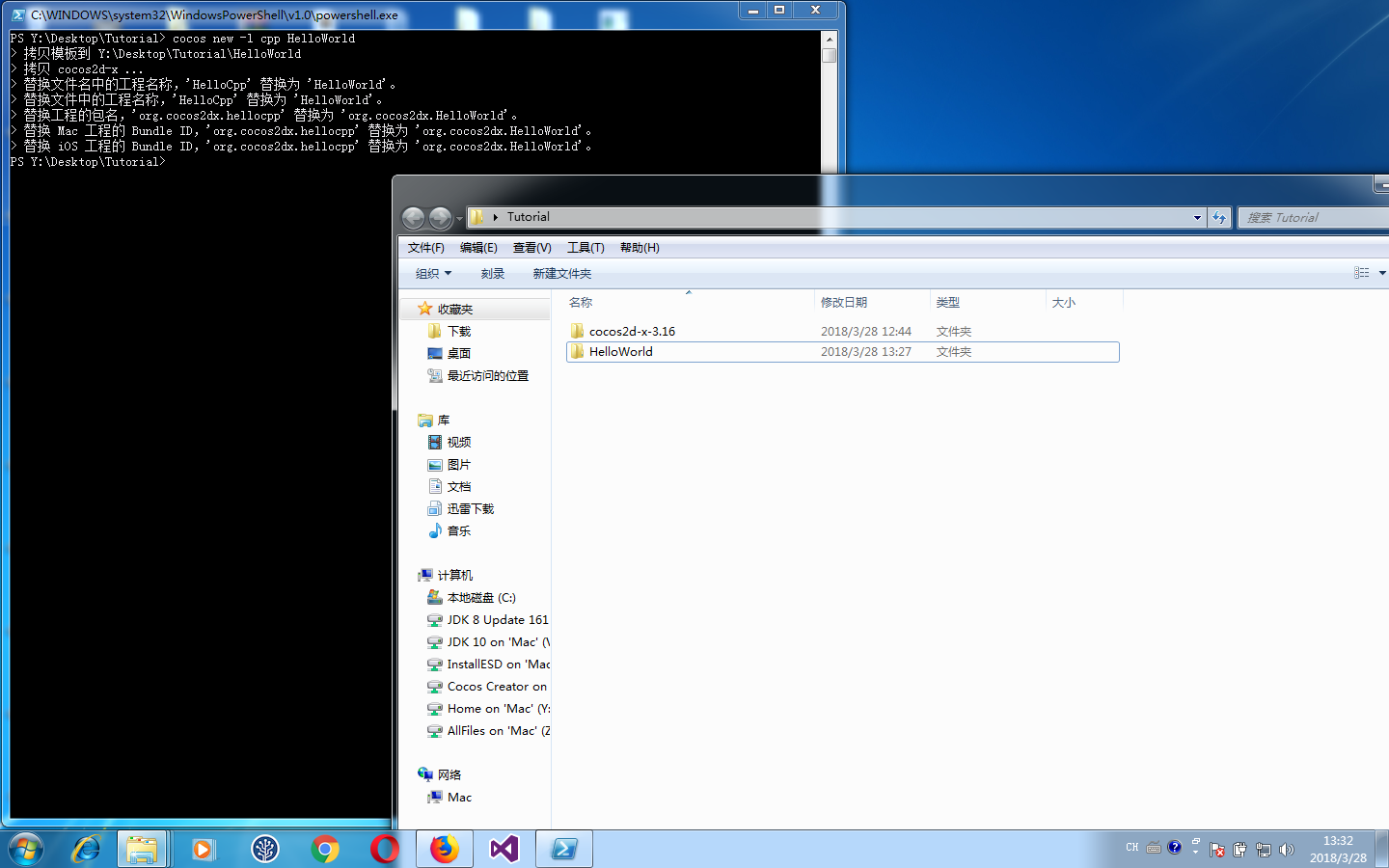The image size is (1389, 868).
Task: Sort by the 修改日期 column header
Action: (x=872, y=302)
